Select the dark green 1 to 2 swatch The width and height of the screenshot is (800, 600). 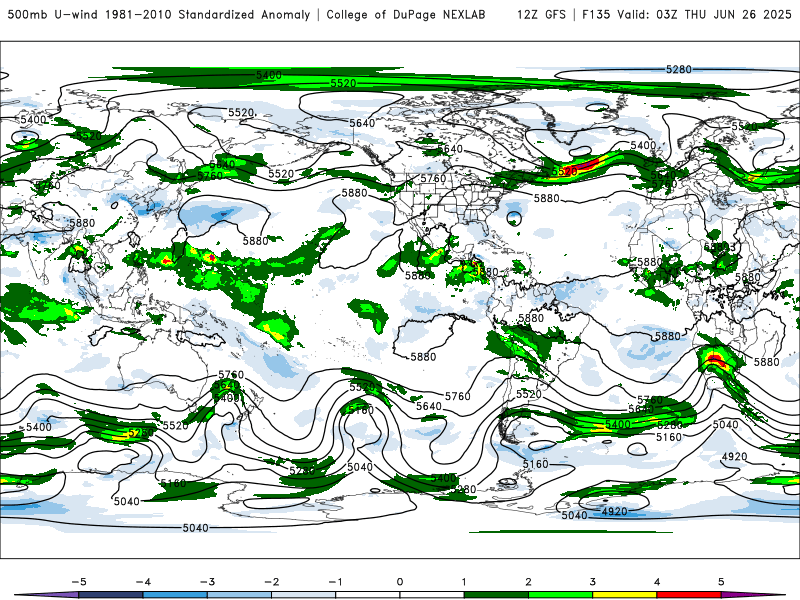(496, 595)
